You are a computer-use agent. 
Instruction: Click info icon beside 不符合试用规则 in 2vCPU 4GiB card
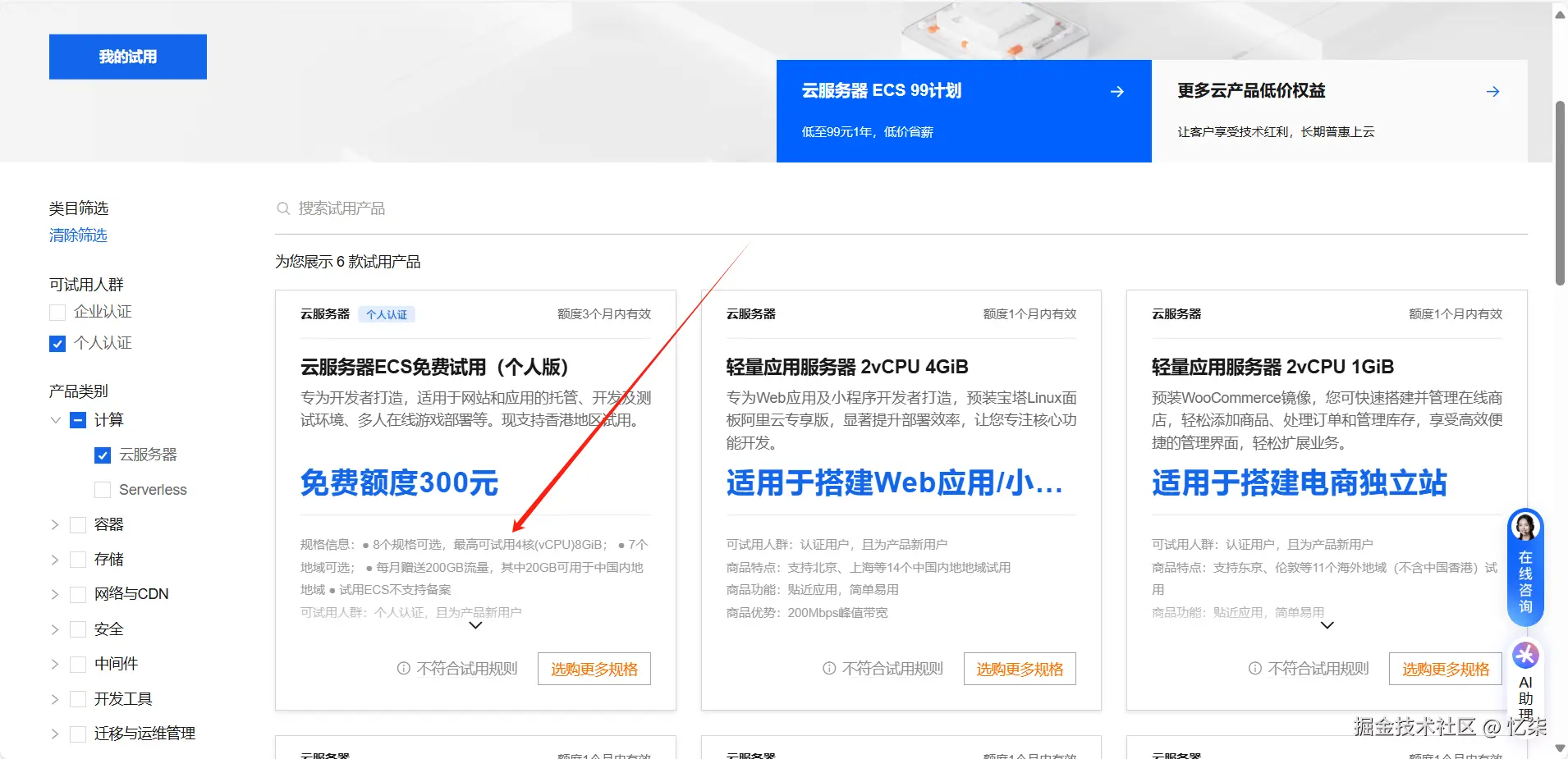(829, 669)
